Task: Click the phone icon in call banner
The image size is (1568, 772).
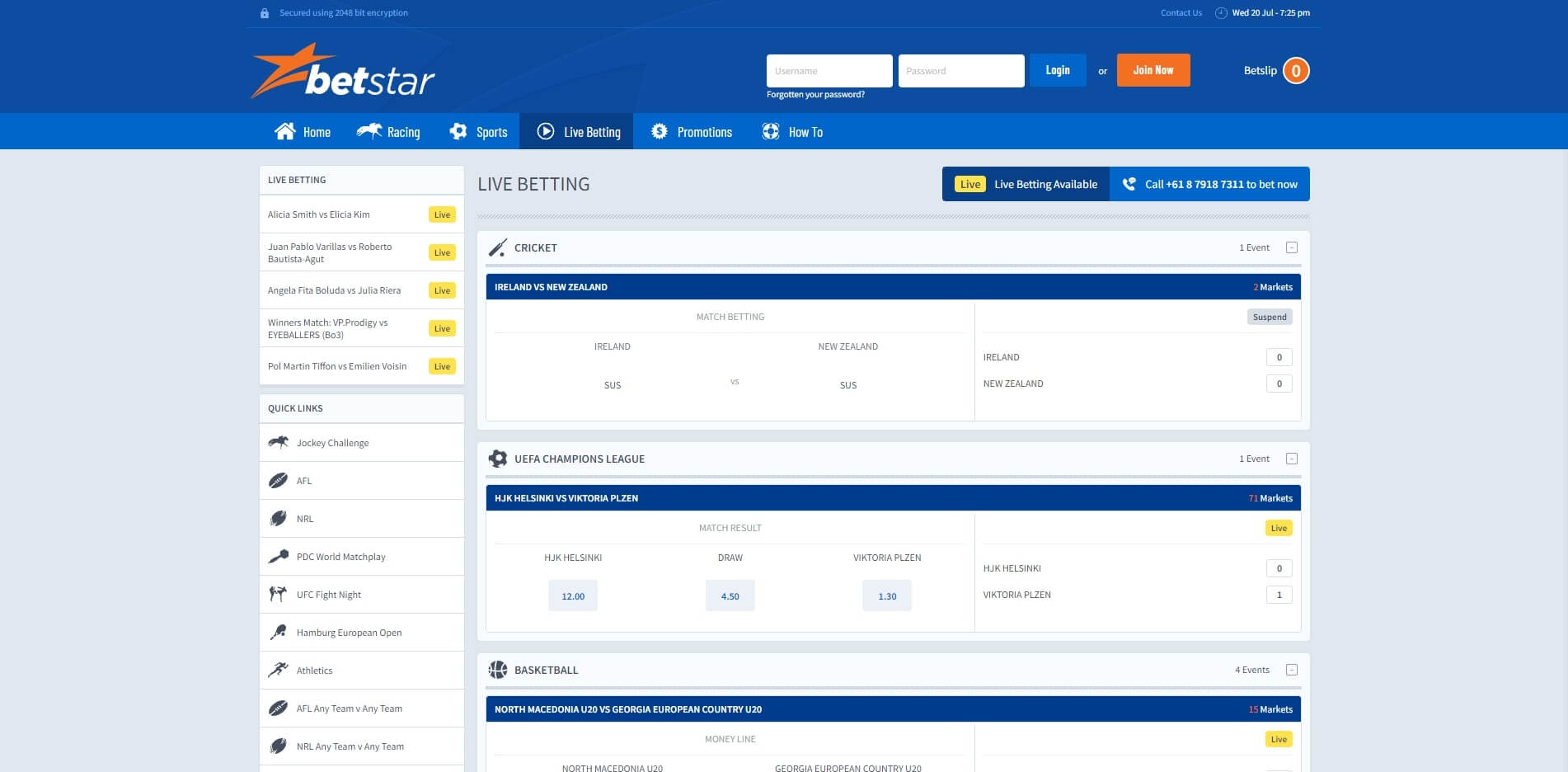Action: tap(1129, 184)
